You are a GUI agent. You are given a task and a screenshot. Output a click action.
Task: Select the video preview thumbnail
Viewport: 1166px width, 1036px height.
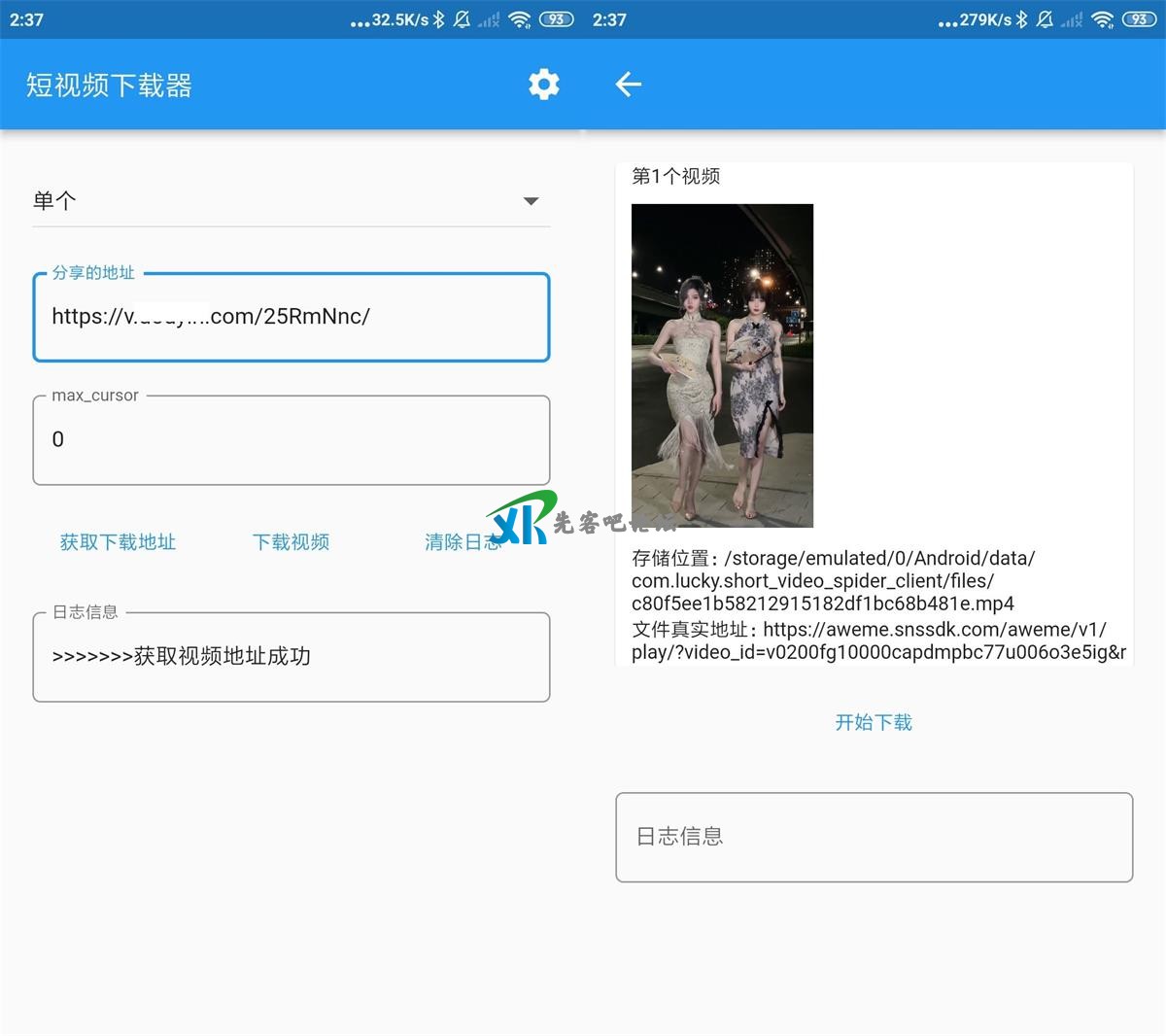click(722, 365)
